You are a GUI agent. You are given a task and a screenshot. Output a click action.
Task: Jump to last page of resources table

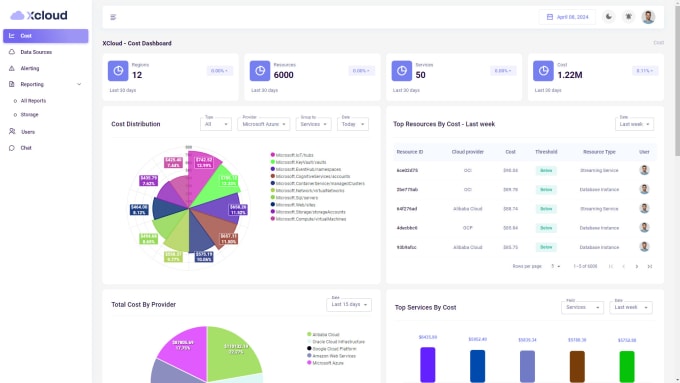pos(650,266)
